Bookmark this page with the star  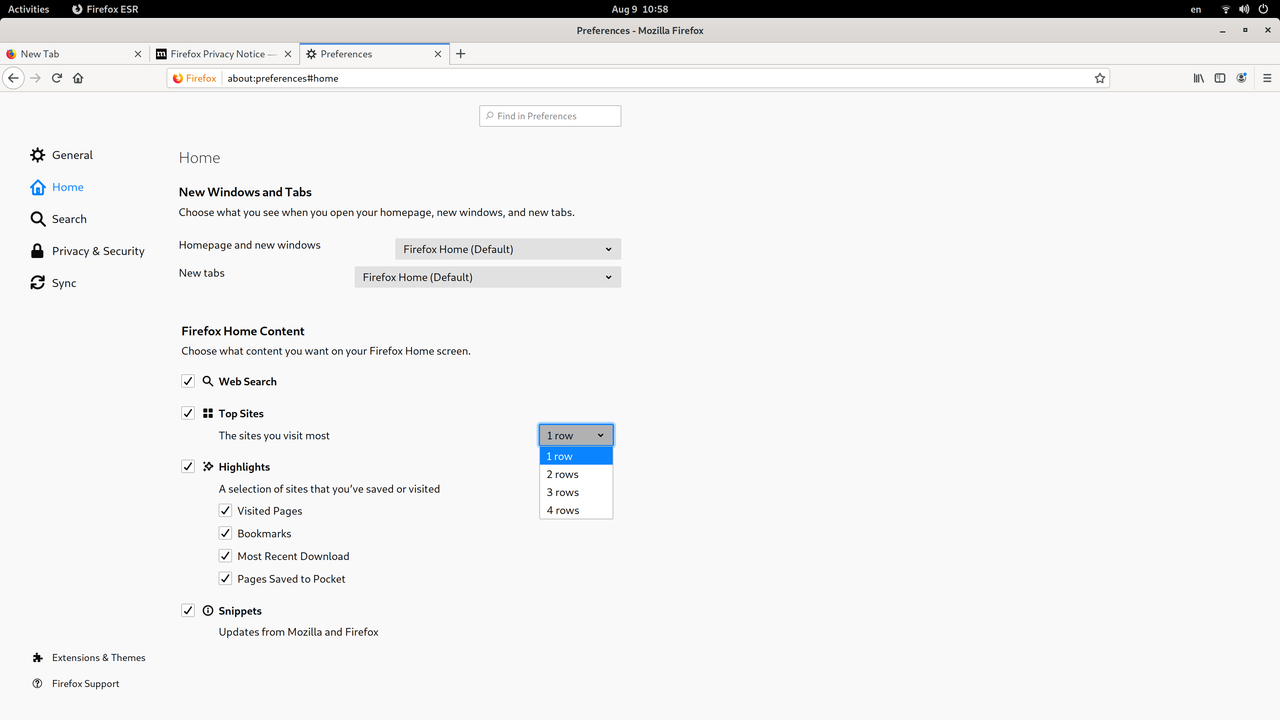(1100, 78)
